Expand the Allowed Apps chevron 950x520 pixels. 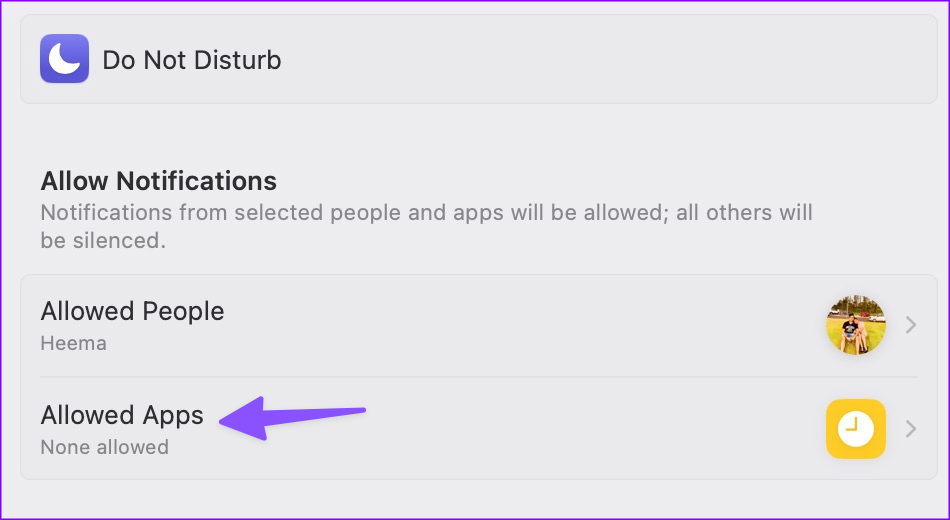[x=910, y=429]
